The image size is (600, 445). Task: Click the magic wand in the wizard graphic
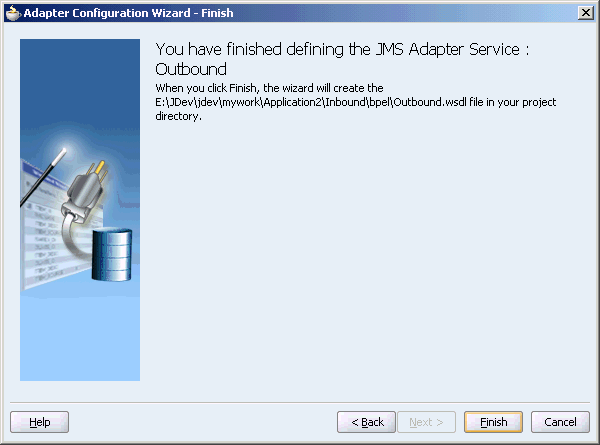click(x=43, y=177)
